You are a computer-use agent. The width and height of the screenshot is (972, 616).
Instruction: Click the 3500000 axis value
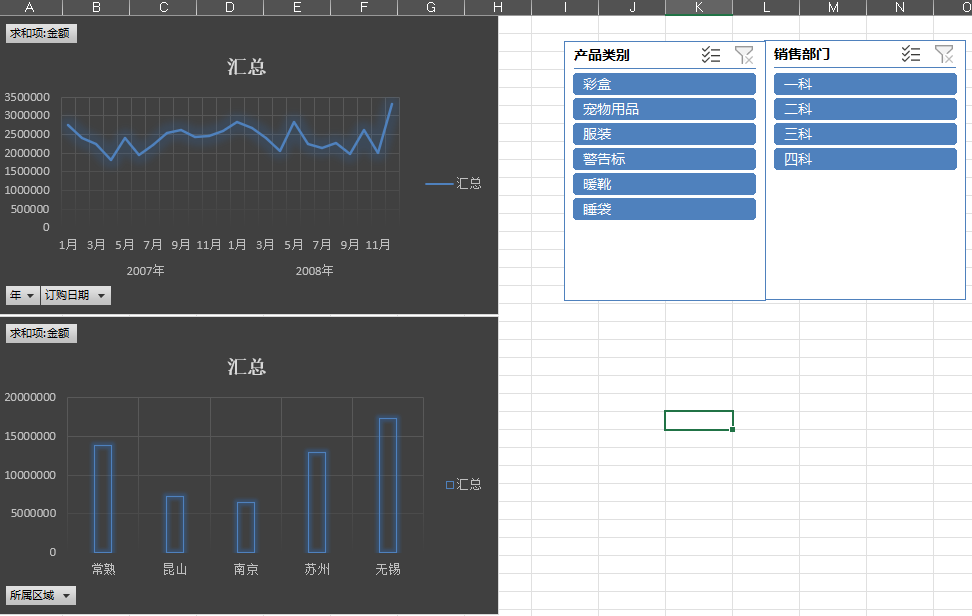click(27, 97)
